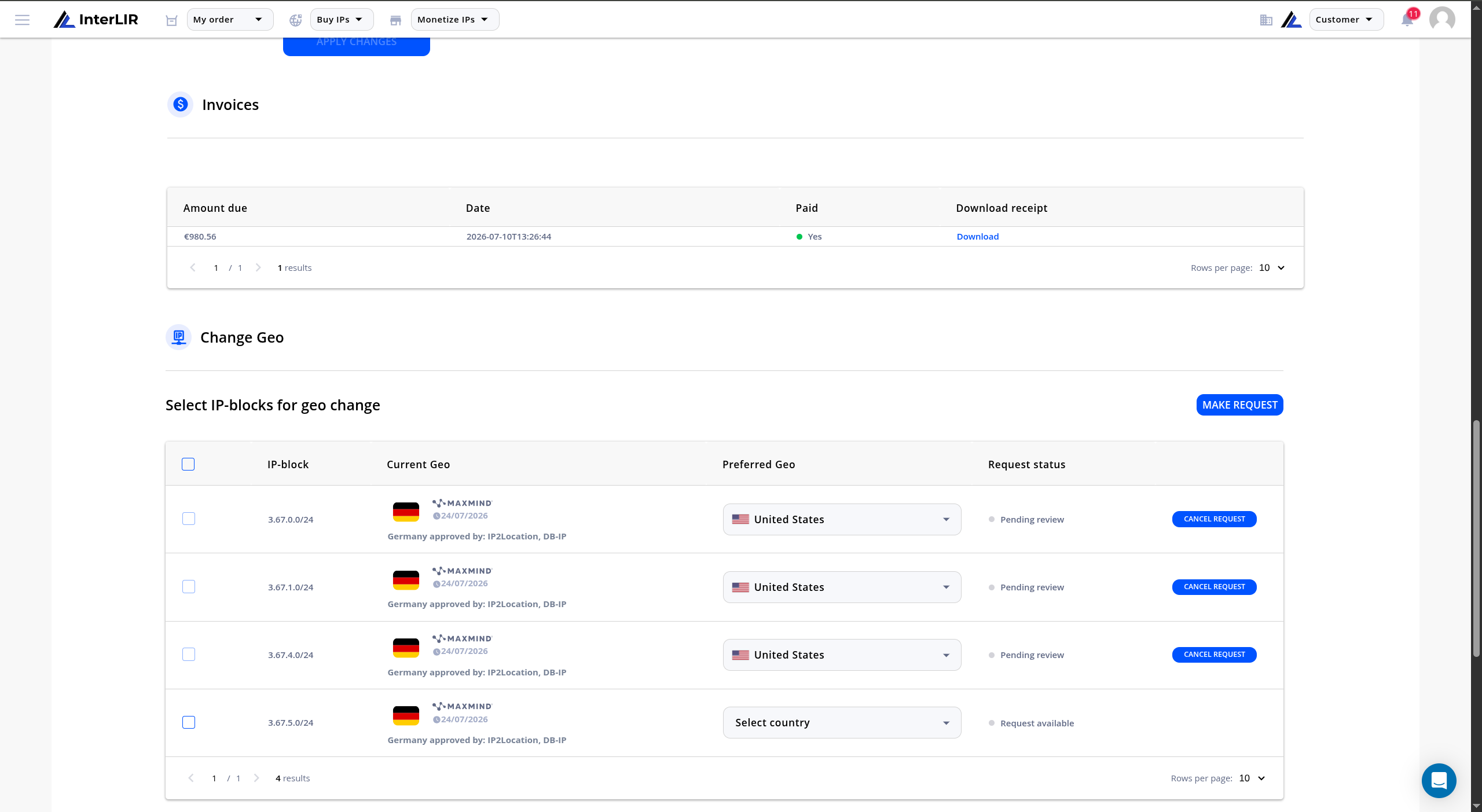
Task: Cancel request for 3.67.1.0/24
Action: coord(1214,587)
